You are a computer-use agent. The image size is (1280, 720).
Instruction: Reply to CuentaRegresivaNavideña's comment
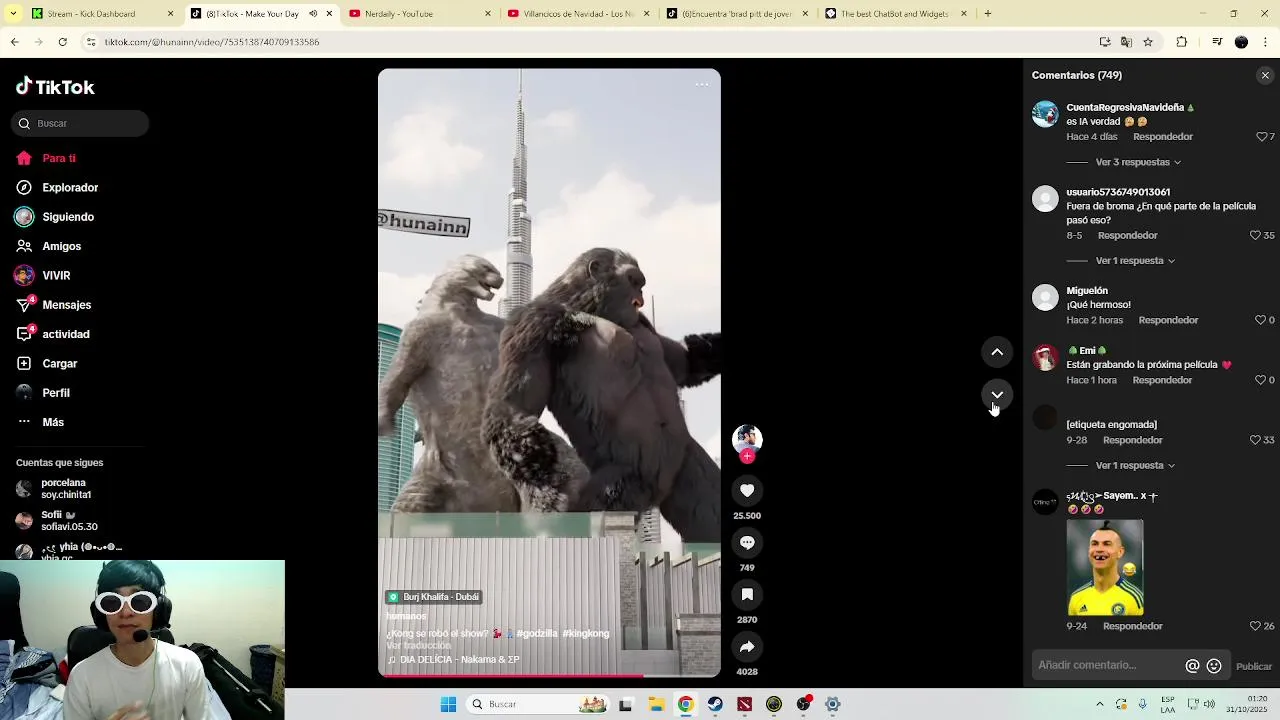pos(1163,137)
